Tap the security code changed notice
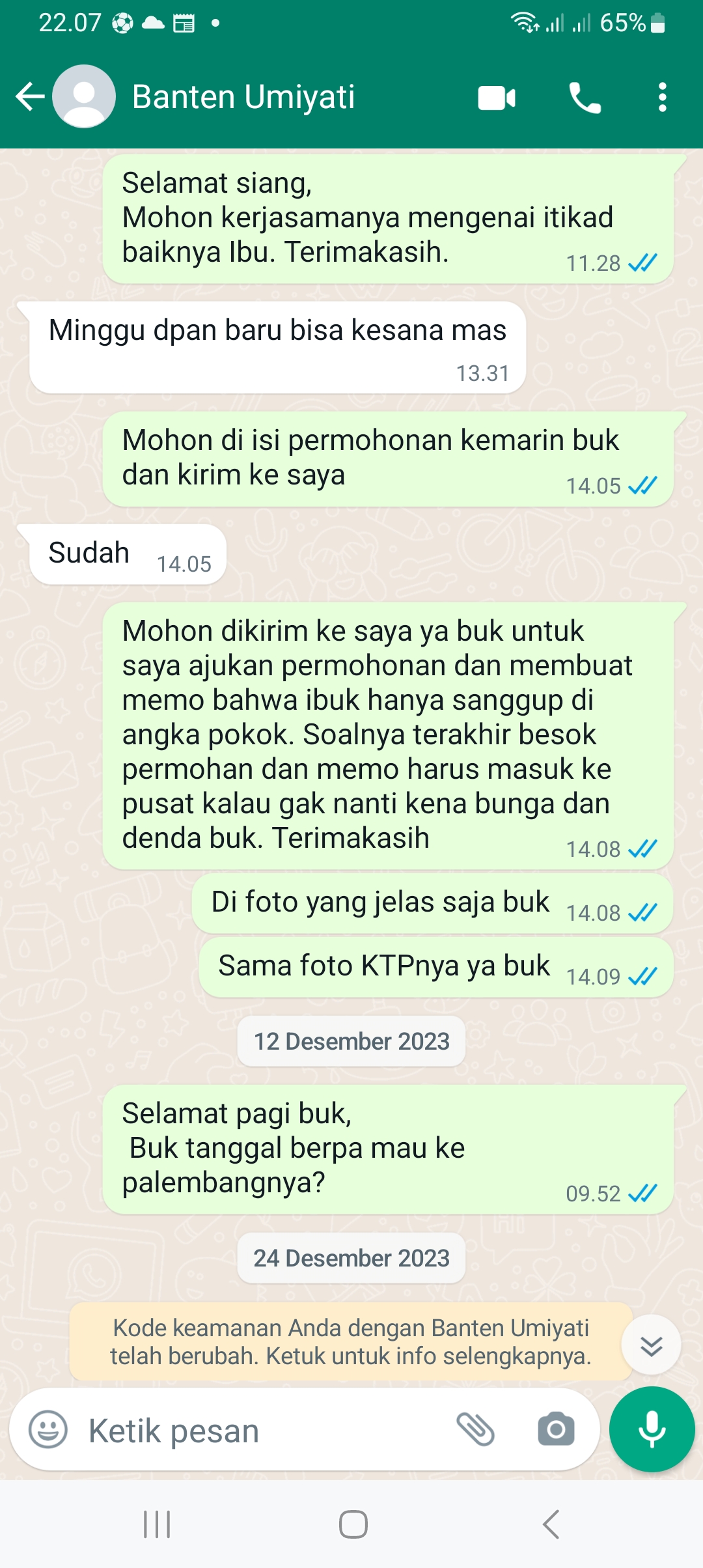Screen dimensions: 703x1568 (x=351, y=1342)
